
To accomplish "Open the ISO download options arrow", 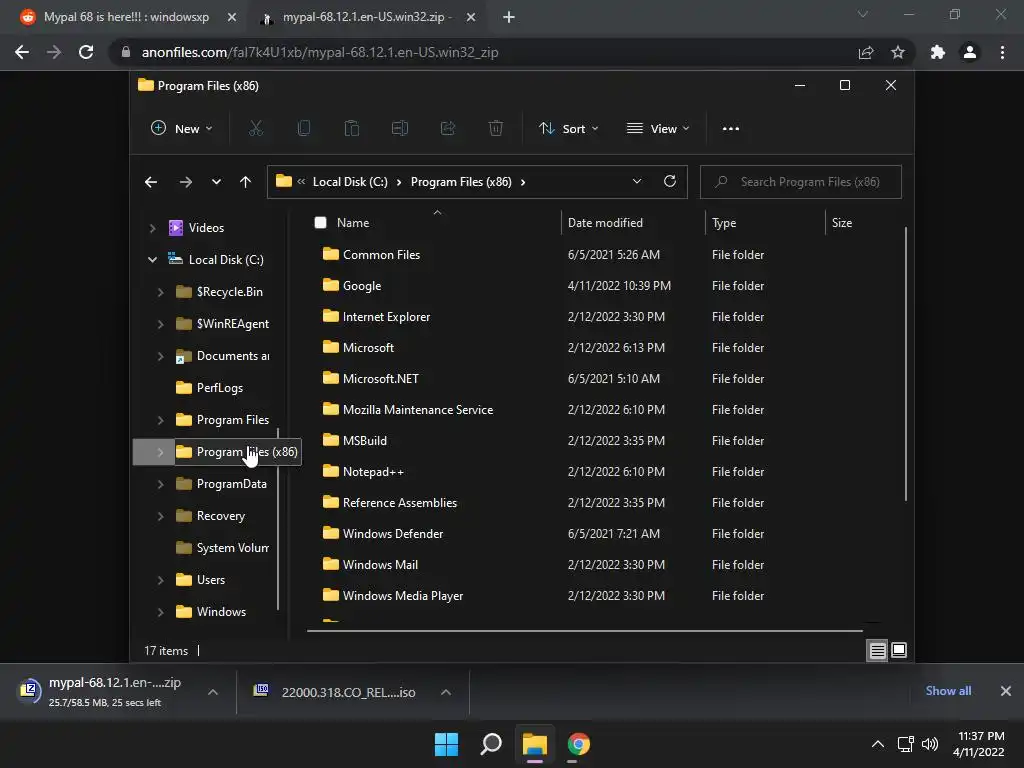I will 445,692.
